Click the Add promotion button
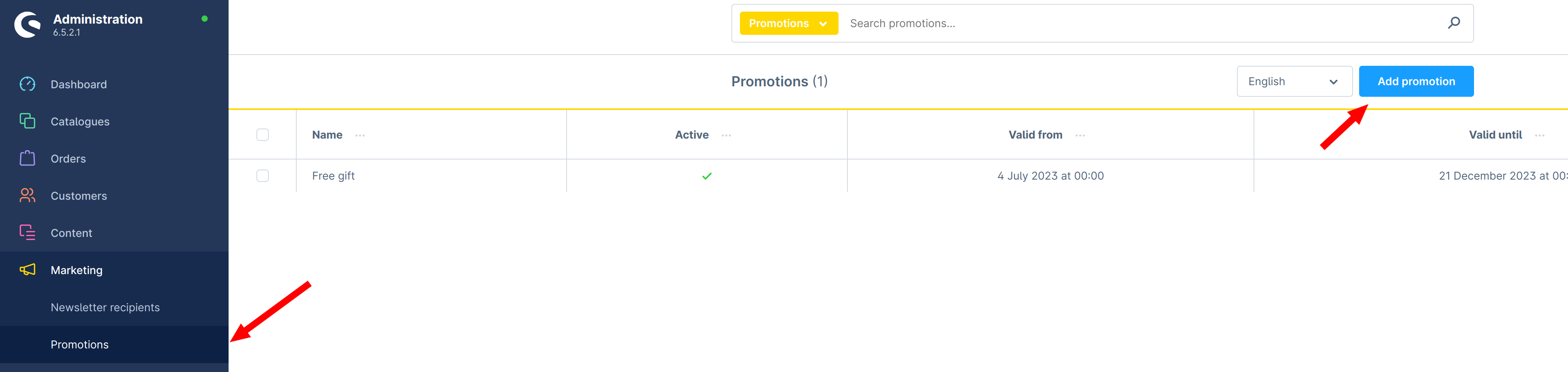Screen dimensions: 1568x372 (x=1416, y=82)
